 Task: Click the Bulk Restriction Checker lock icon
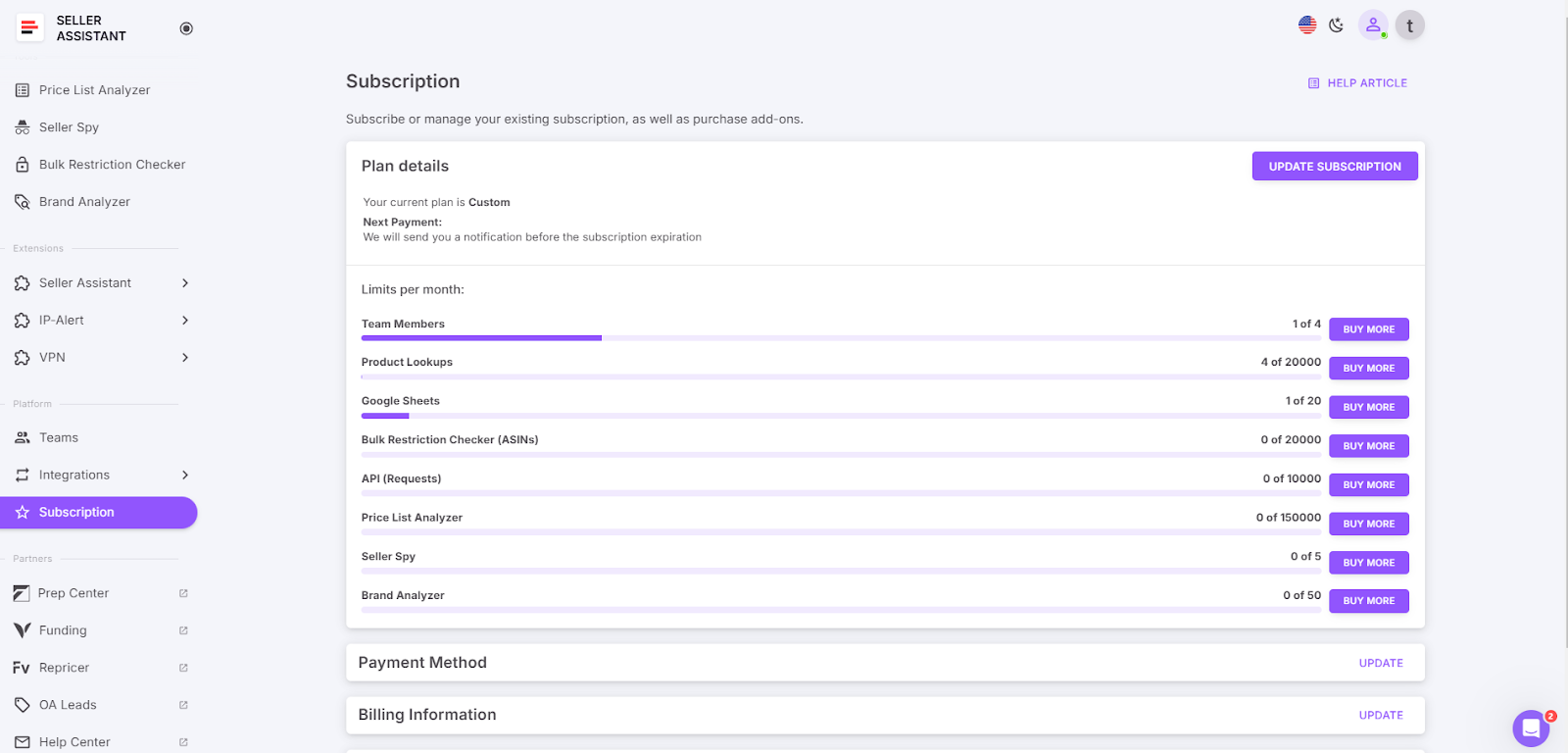click(x=23, y=165)
